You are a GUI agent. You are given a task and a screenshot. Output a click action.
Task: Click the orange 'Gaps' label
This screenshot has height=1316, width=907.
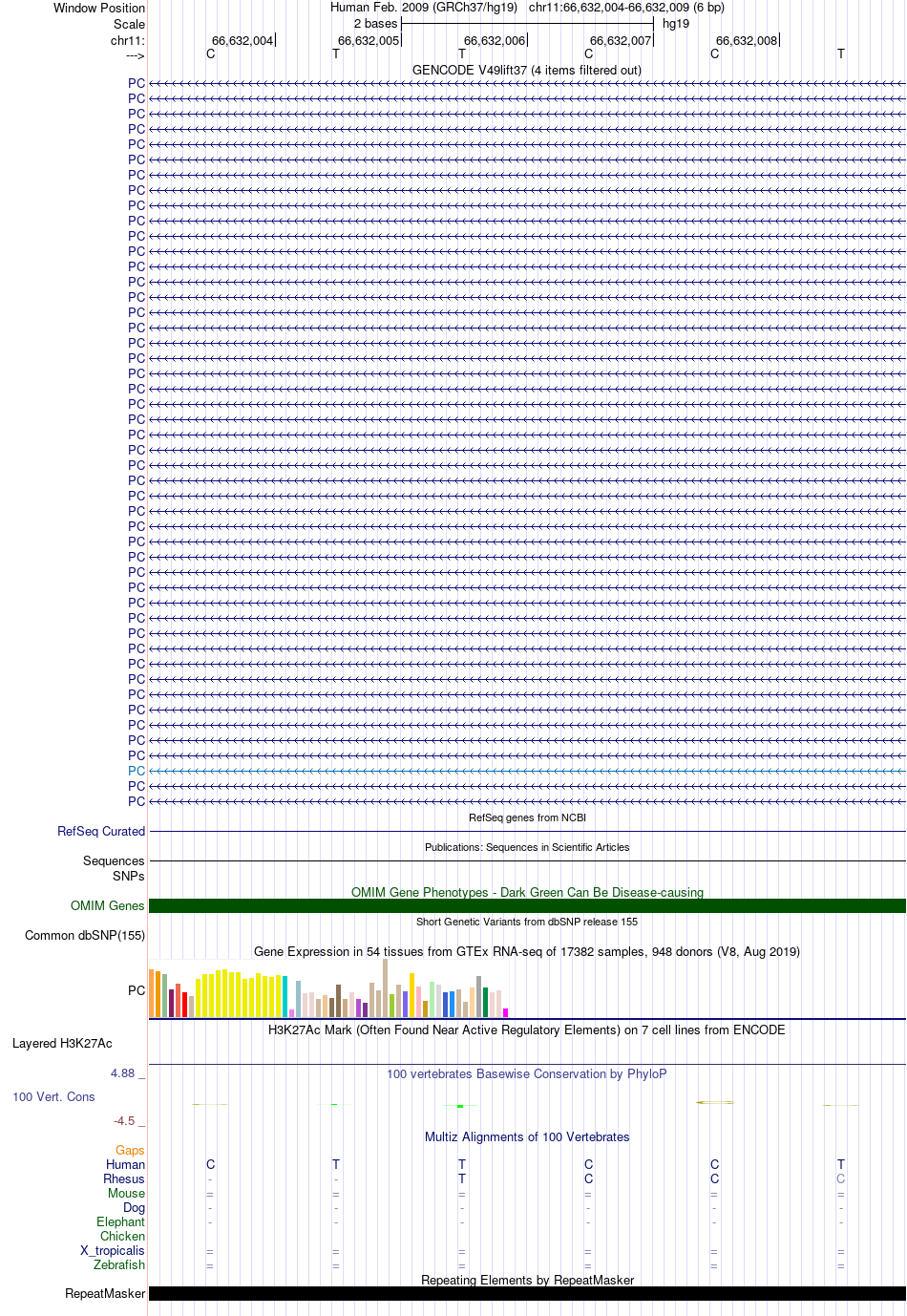(131, 1151)
